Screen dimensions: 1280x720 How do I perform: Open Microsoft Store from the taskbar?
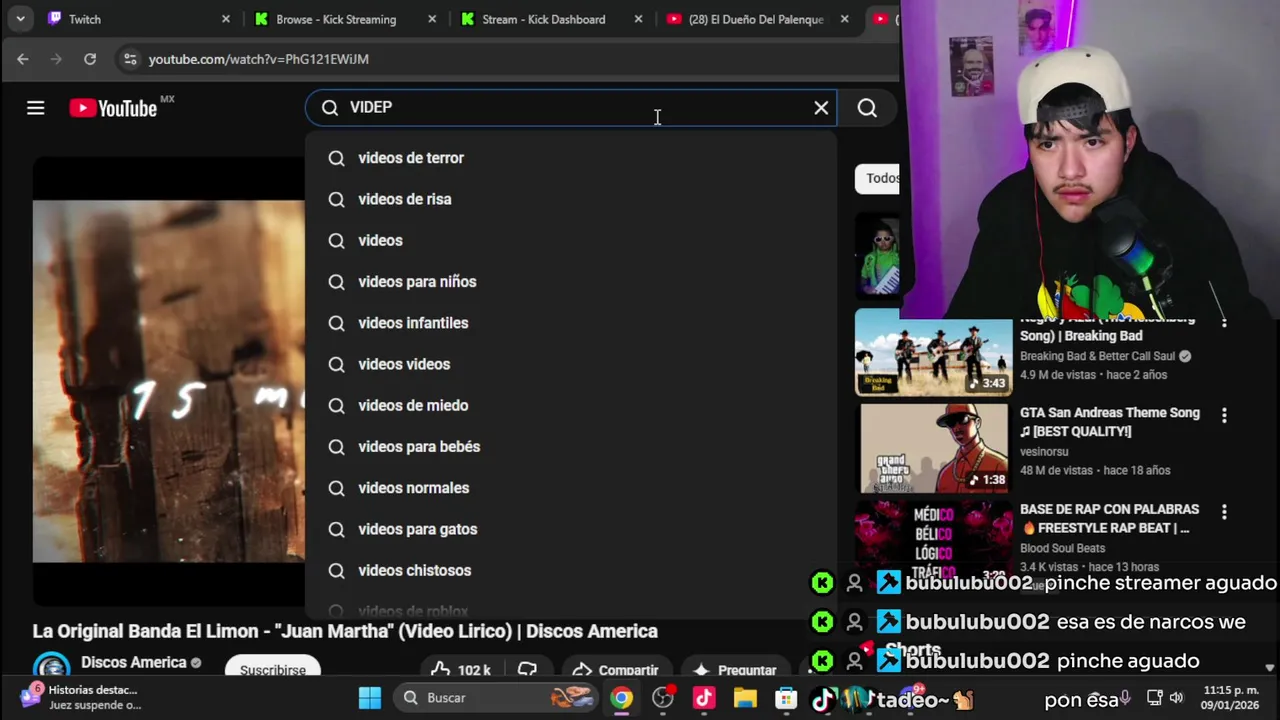(x=786, y=698)
